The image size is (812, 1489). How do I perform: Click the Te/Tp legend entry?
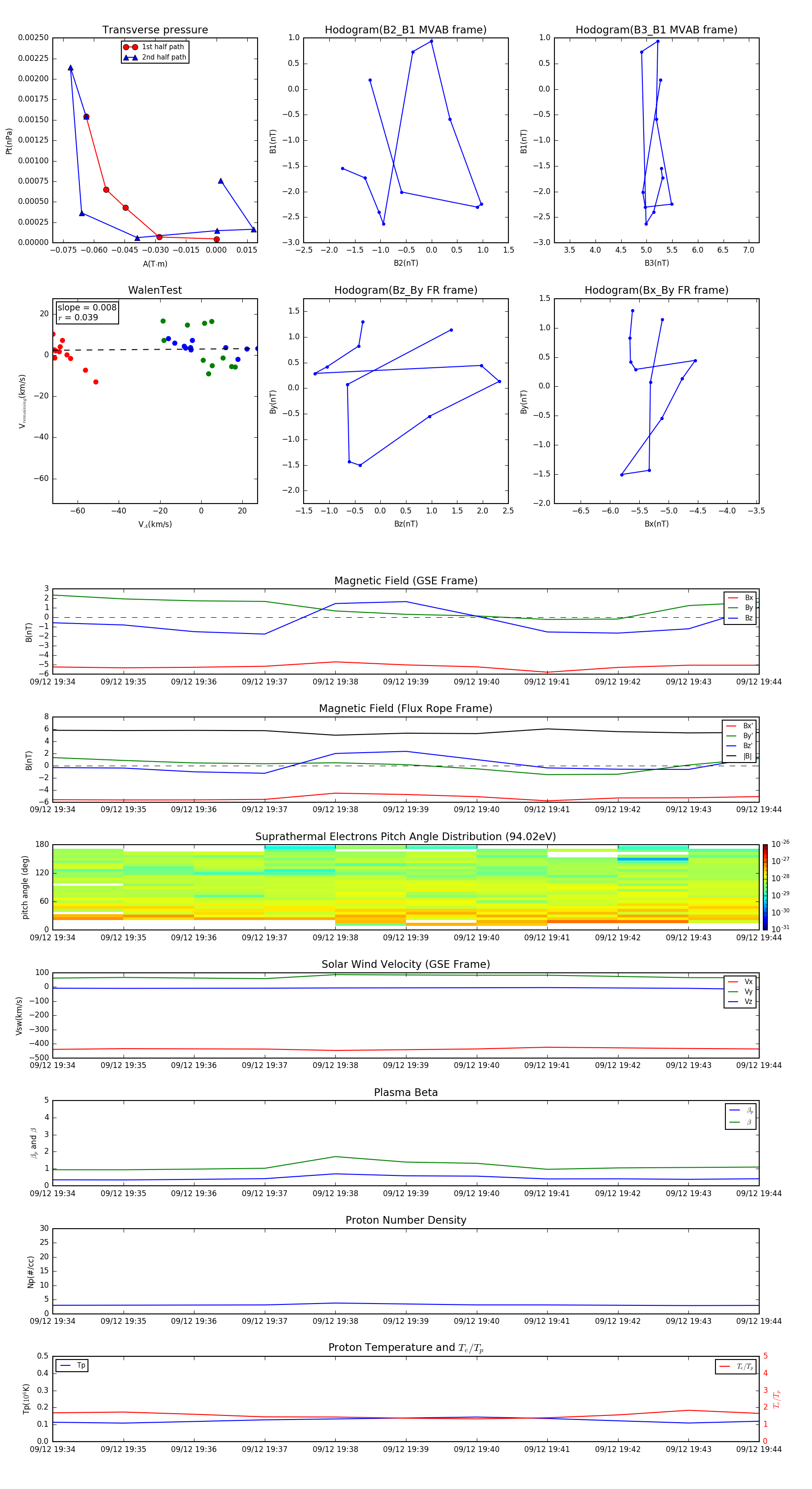[x=736, y=1366]
